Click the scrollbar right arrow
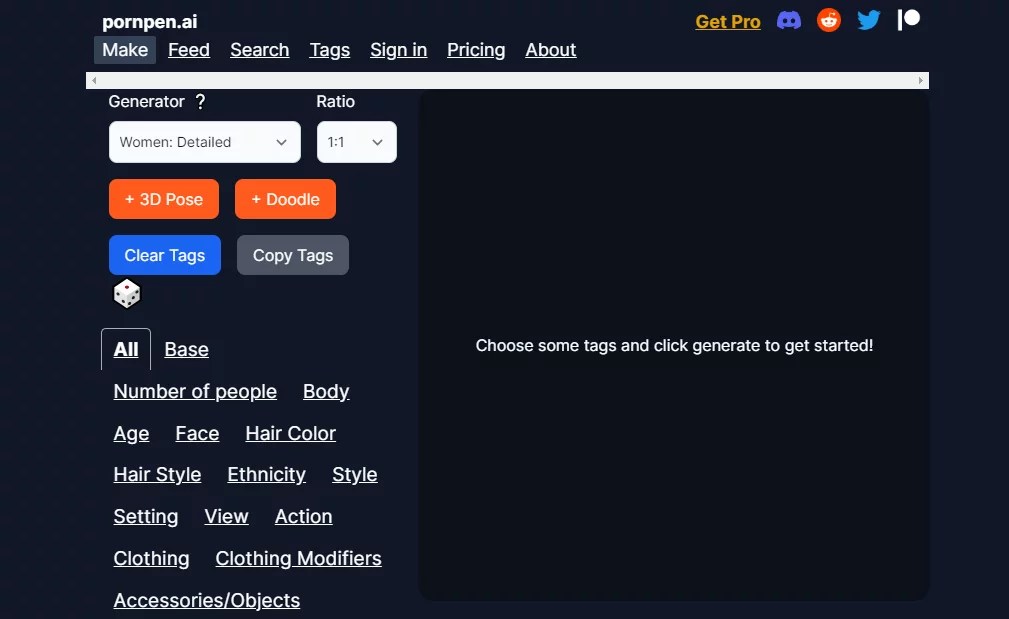Image resolution: width=1009 pixels, height=619 pixels. point(921,80)
